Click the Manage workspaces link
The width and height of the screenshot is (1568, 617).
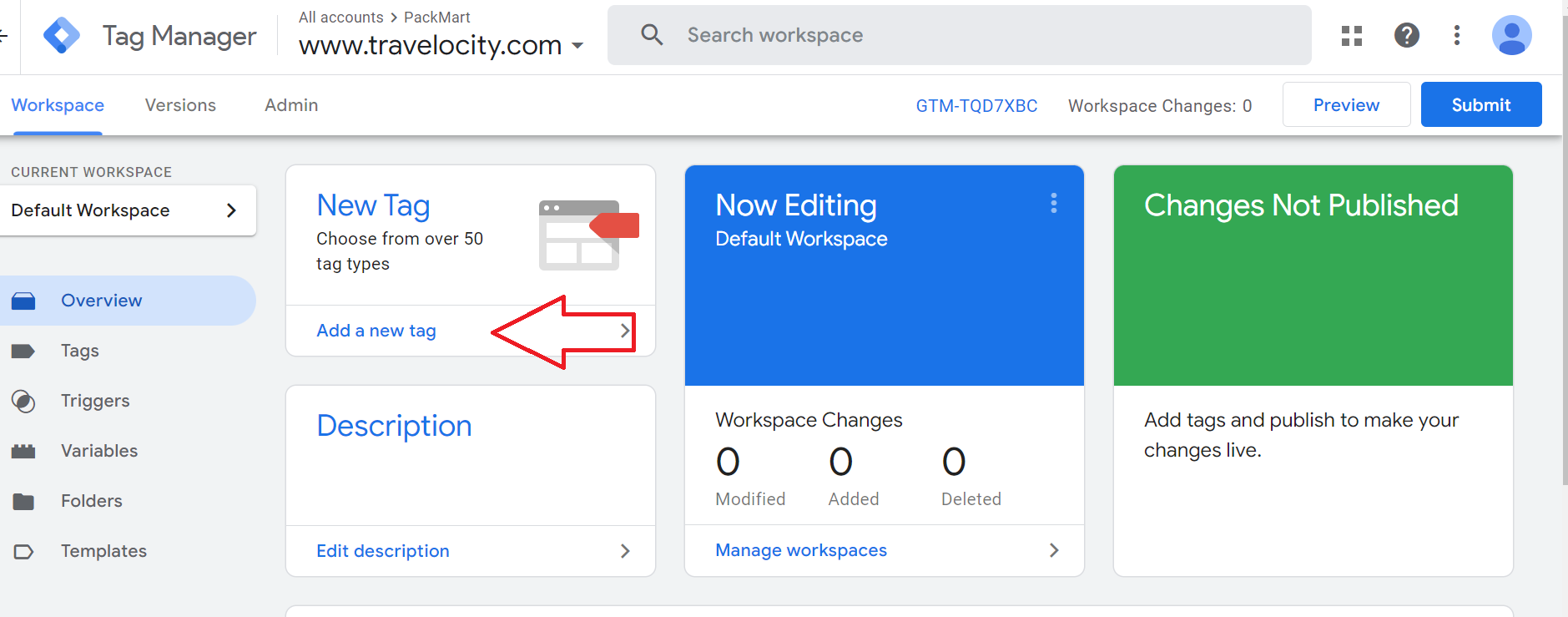801,550
